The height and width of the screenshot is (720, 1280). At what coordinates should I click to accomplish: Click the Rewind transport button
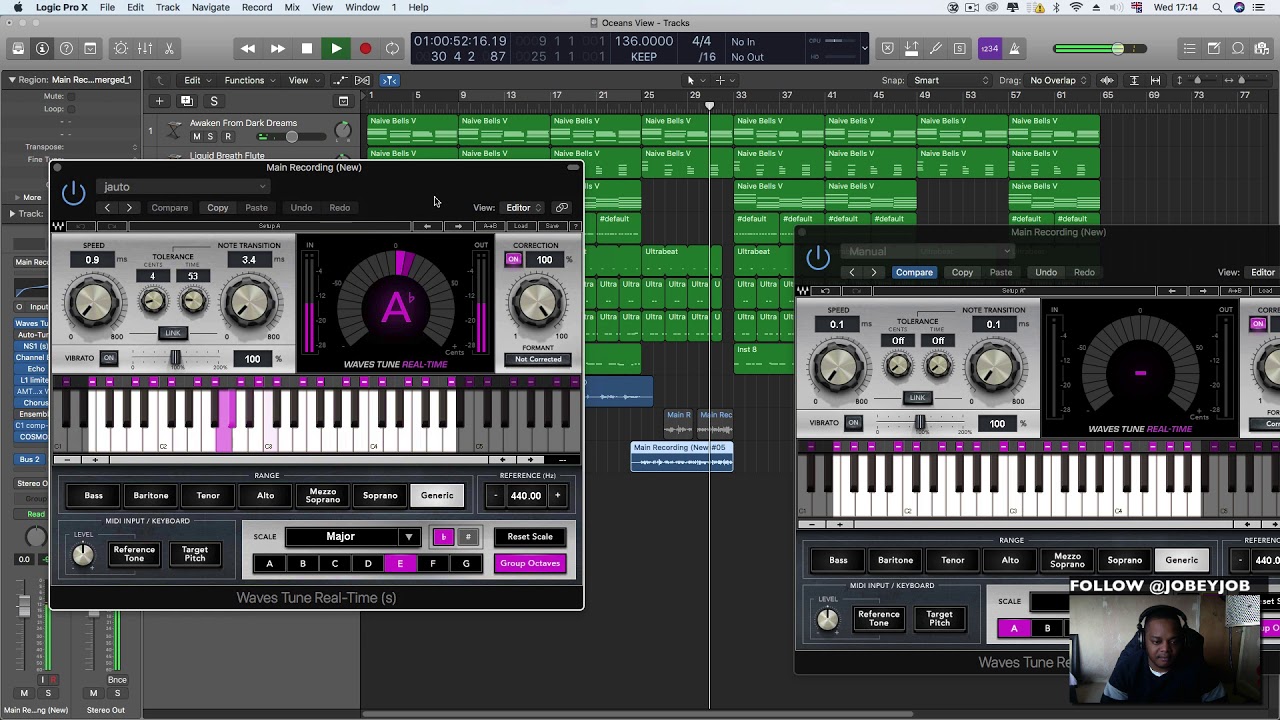click(x=248, y=48)
